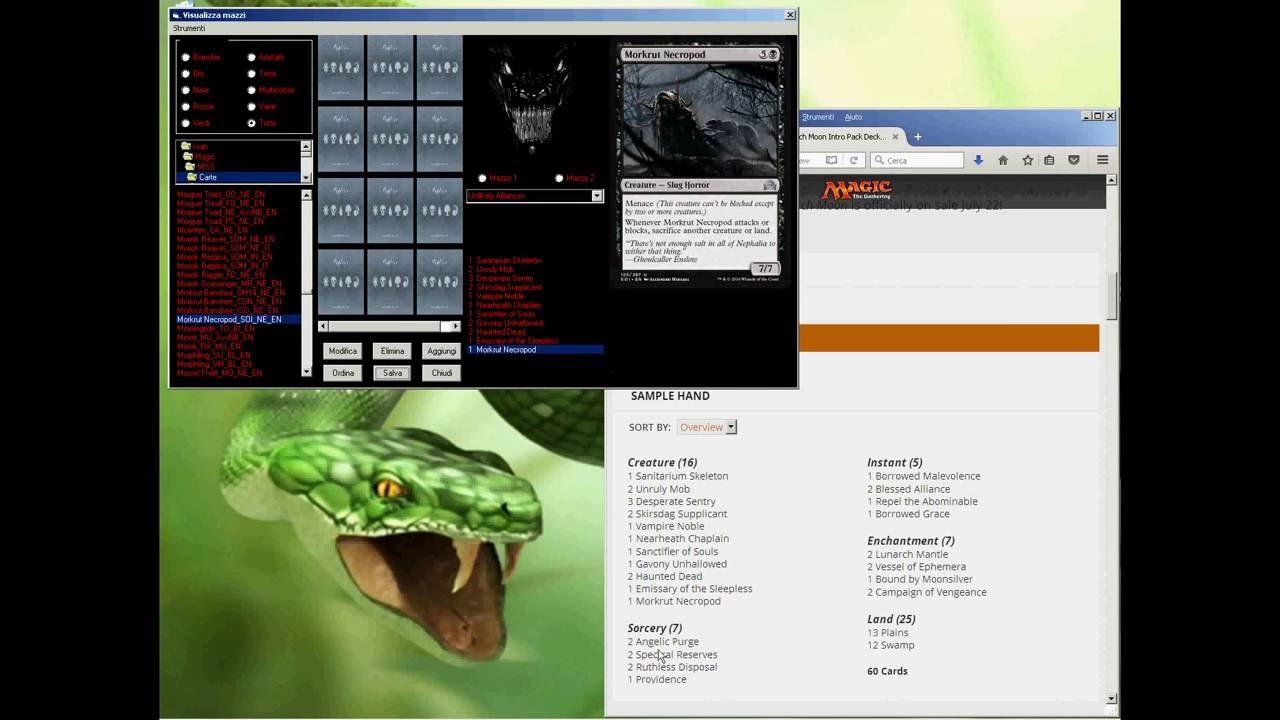The width and height of the screenshot is (1280, 720).
Task: Click the Carte folder icon in tree
Action: click(192, 177)
